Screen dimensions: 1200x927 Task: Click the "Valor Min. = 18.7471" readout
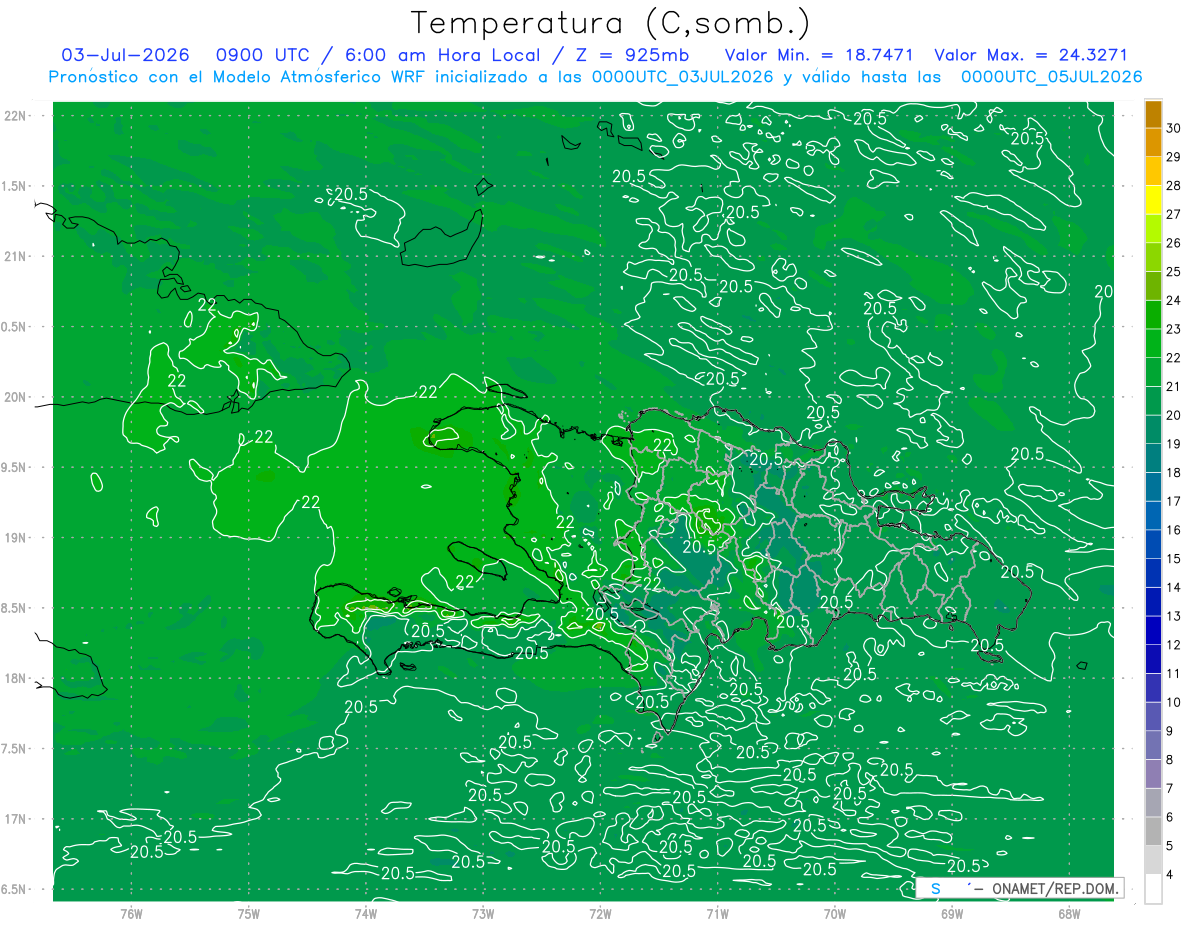pos(817,55)
